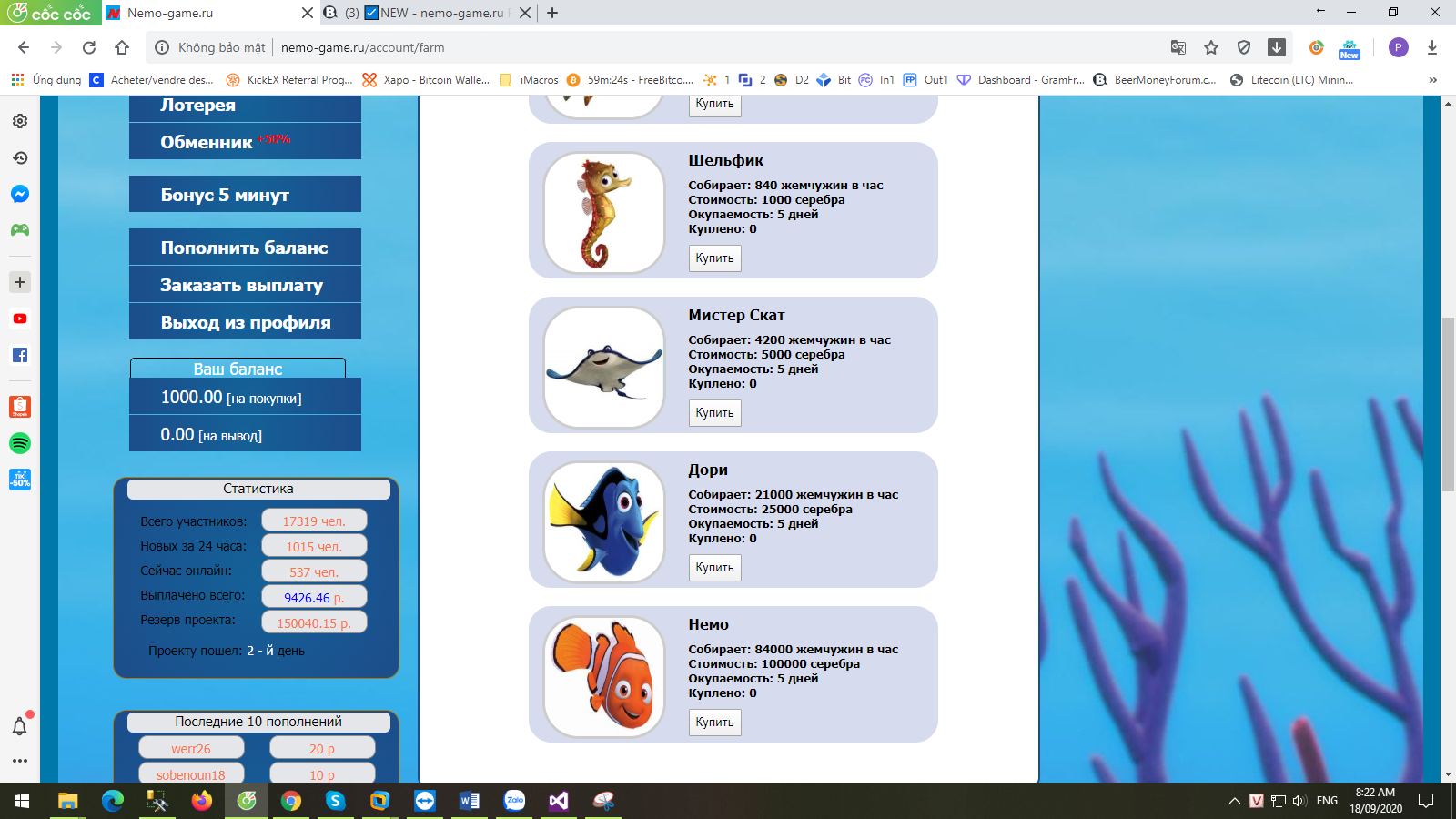Go back to the previous page
Screen dimensions: 1456x819
click(x=24, y=47)
